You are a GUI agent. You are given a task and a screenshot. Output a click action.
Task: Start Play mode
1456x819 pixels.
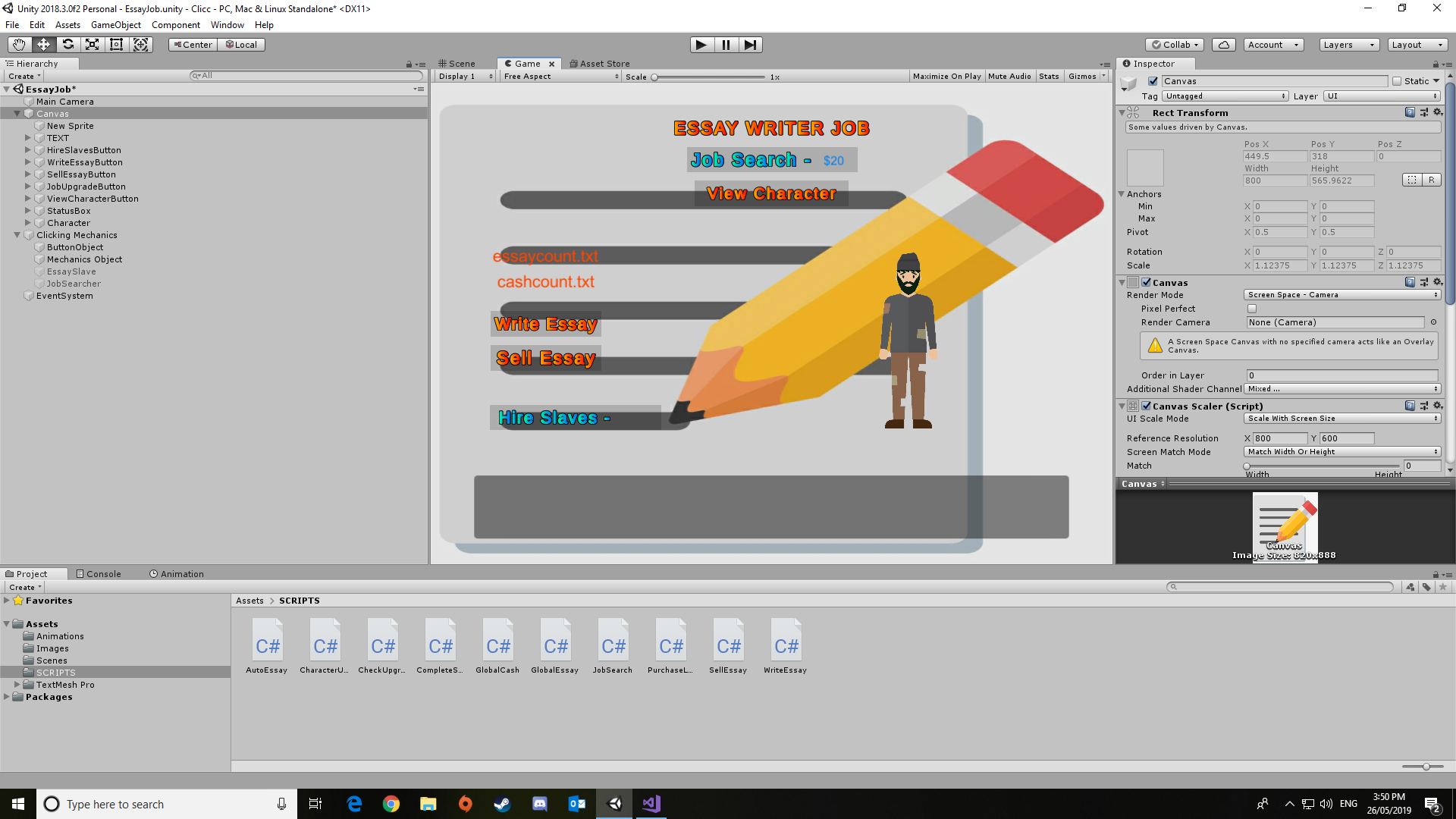click(701, 45)
